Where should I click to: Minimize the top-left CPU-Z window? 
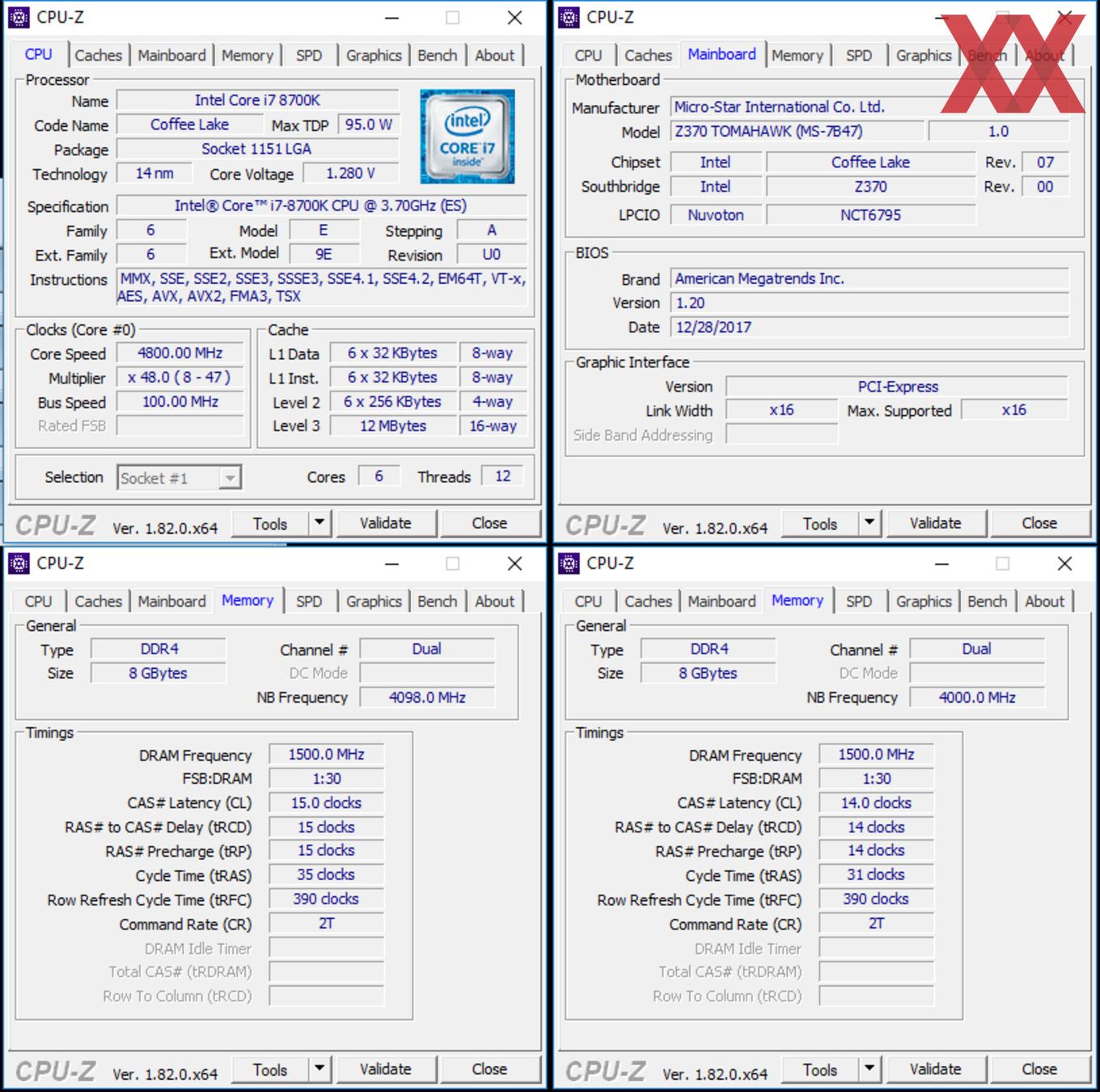pos(391,18)
